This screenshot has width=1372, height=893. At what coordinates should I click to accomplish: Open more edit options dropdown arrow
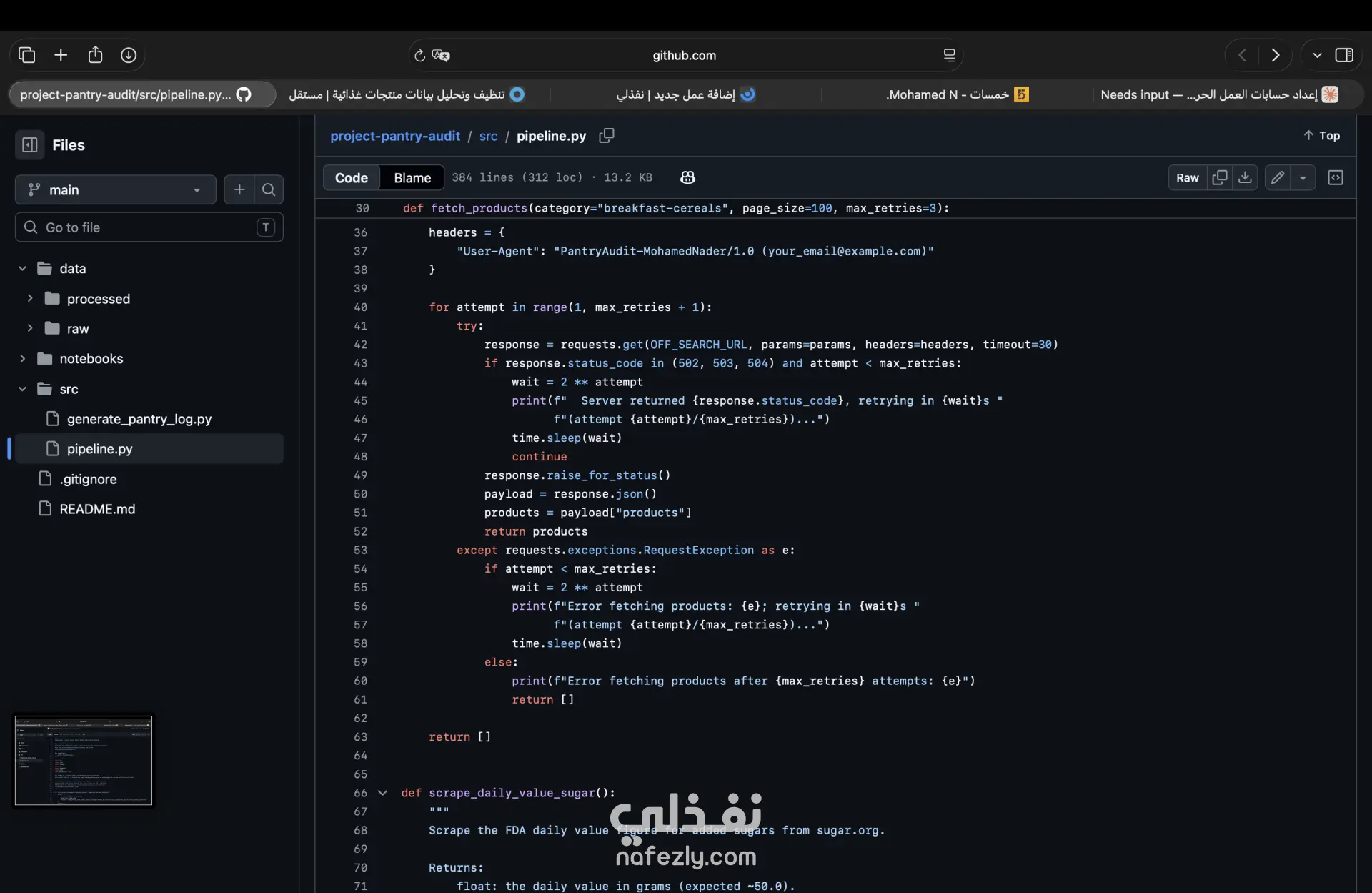[x=1303, y=177]
